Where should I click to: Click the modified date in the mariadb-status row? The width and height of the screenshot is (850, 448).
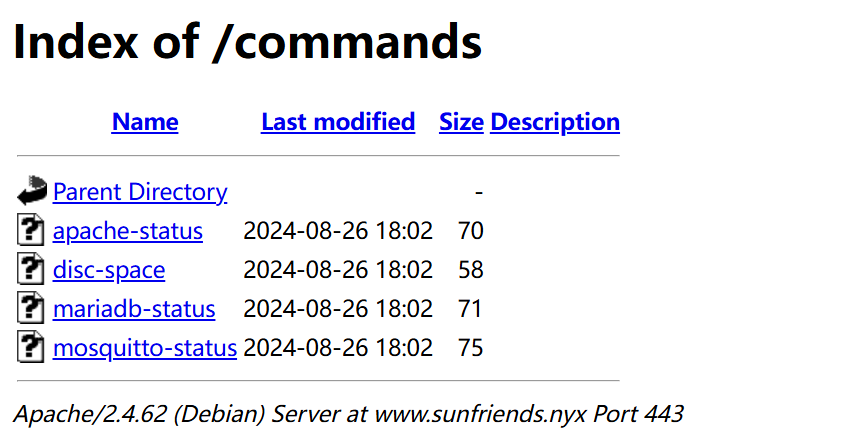point(338,309)
